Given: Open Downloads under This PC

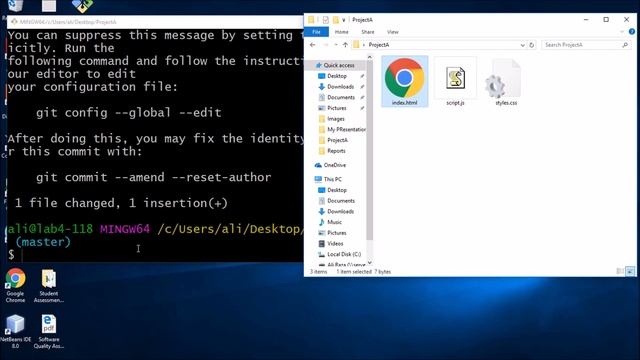Looking at the screenshot, I should click(x=340, y=211).
